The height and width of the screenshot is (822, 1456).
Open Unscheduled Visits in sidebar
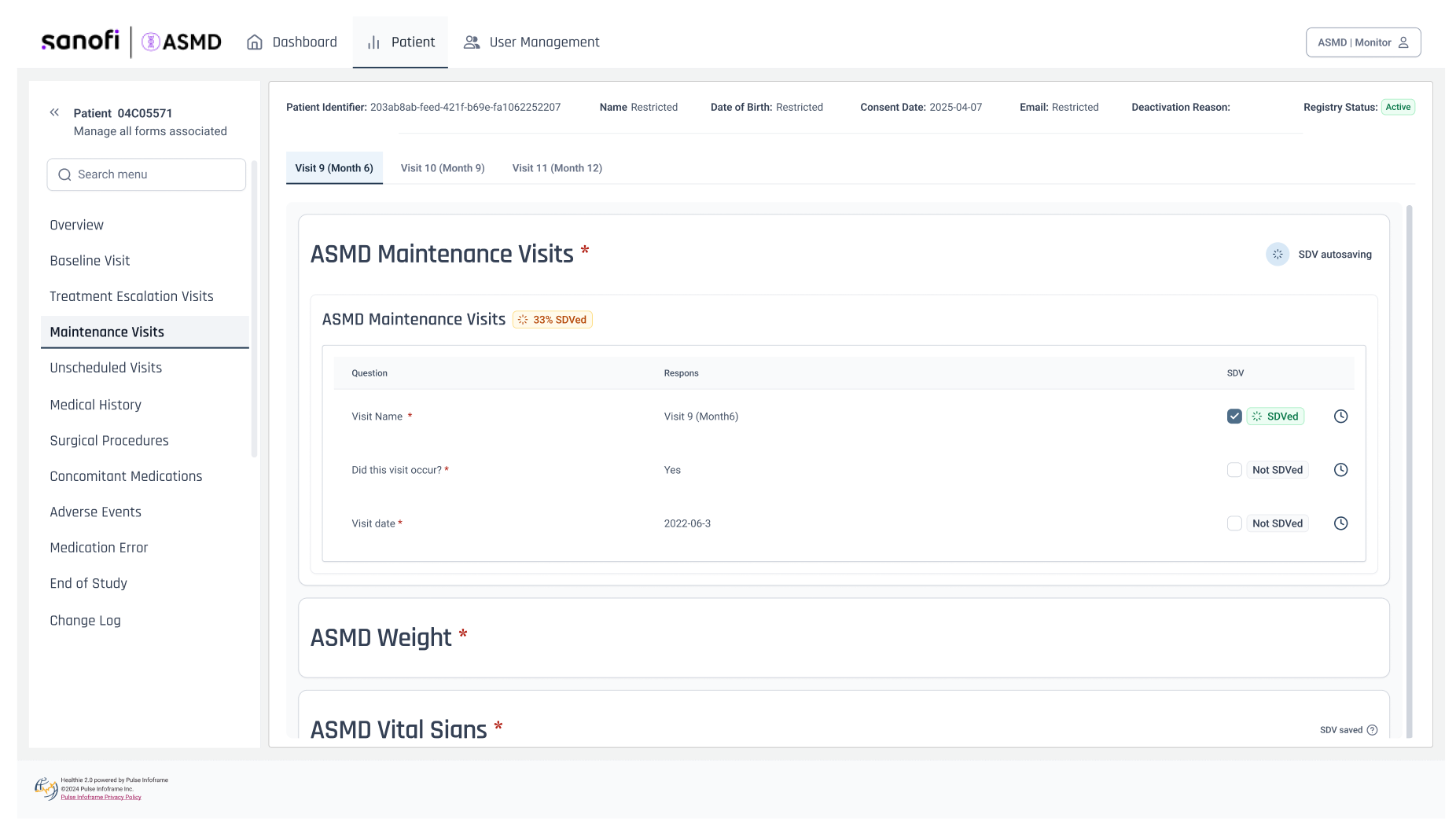click(x=106, y=368)
